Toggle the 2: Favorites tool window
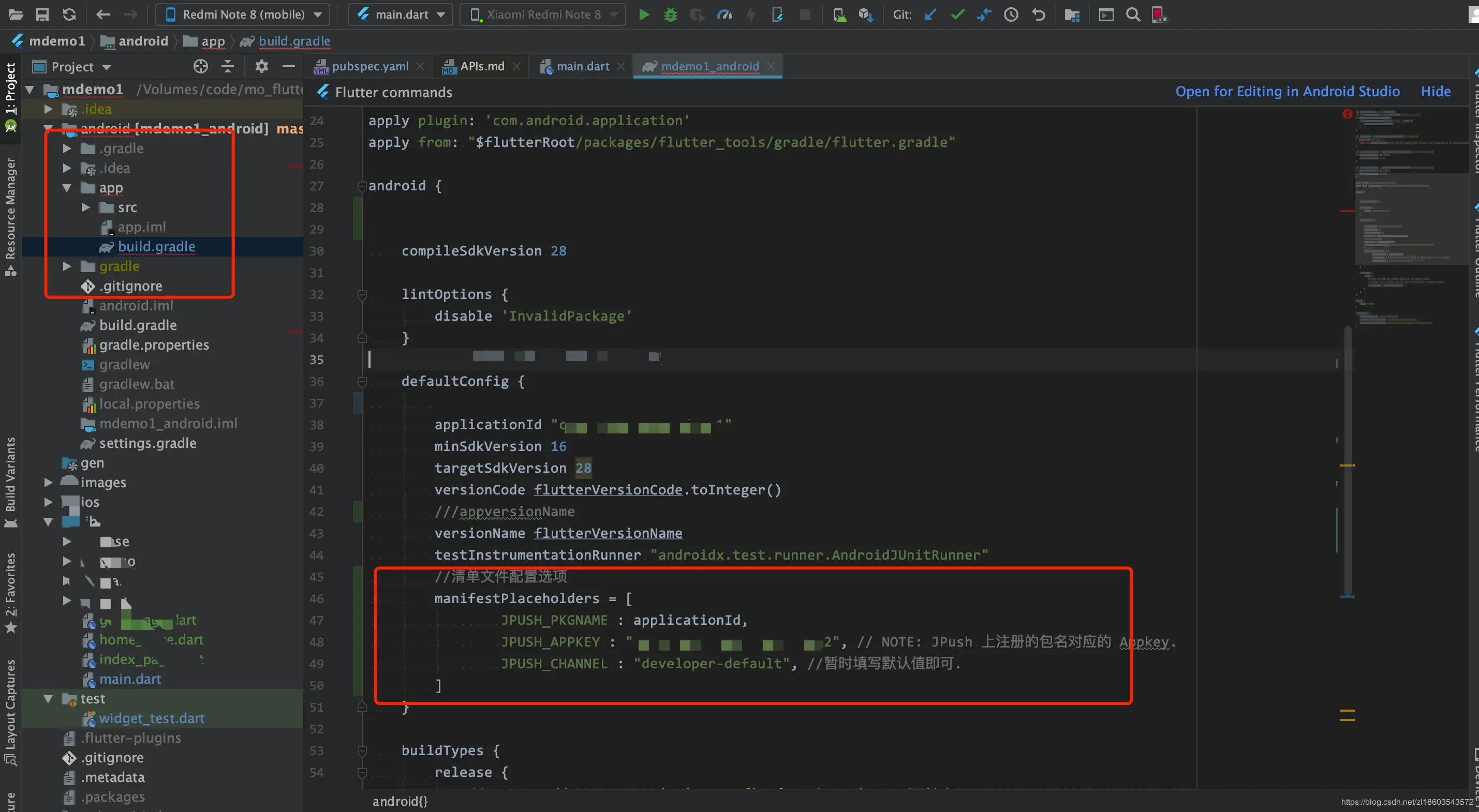This screenshot has height=812, width=1479. pyautogui.click(x=10, y=591)
